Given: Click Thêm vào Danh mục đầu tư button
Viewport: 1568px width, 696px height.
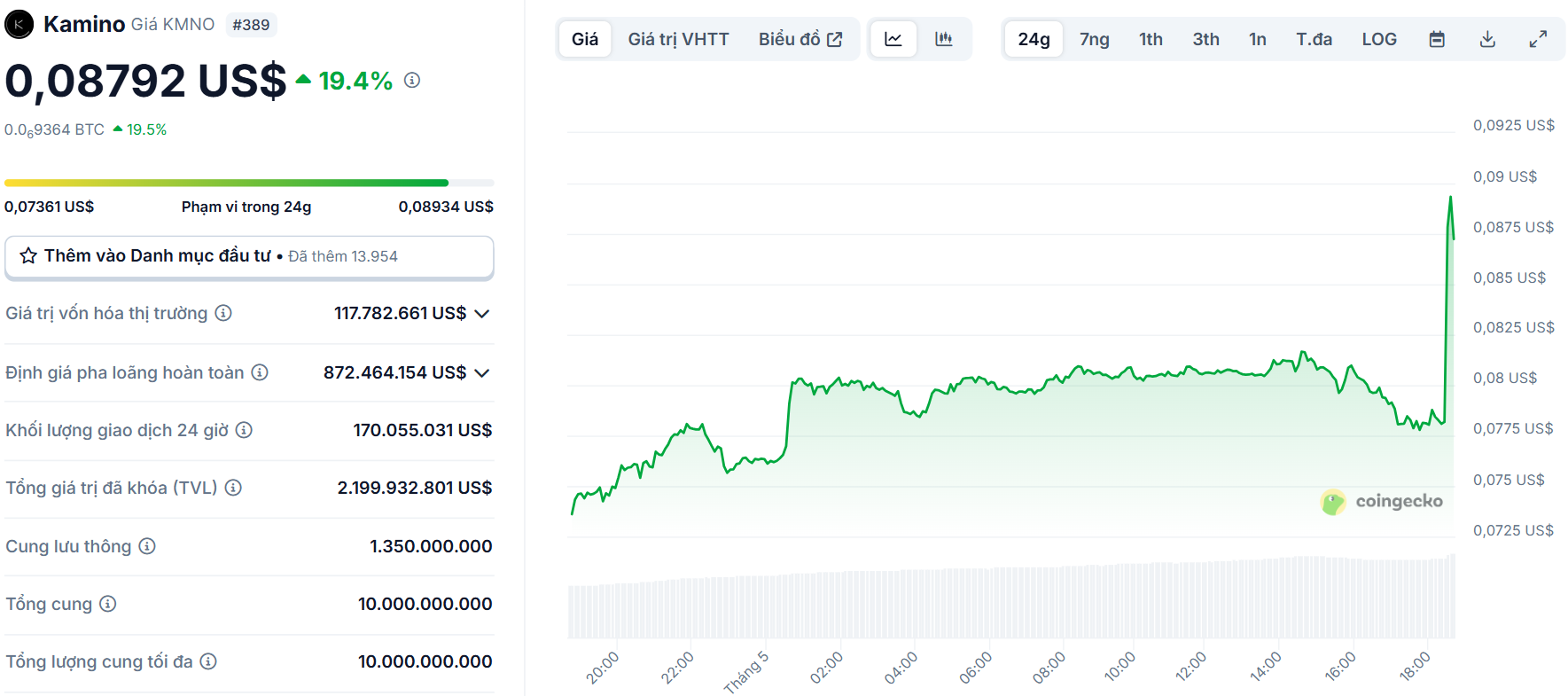Looking at the screenshot, I should click(249, 257).
